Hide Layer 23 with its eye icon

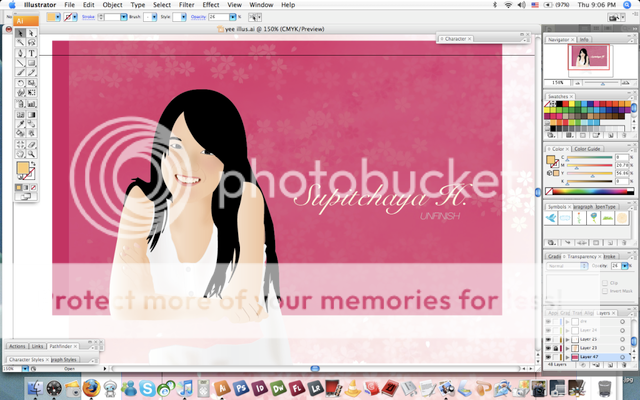548,348
